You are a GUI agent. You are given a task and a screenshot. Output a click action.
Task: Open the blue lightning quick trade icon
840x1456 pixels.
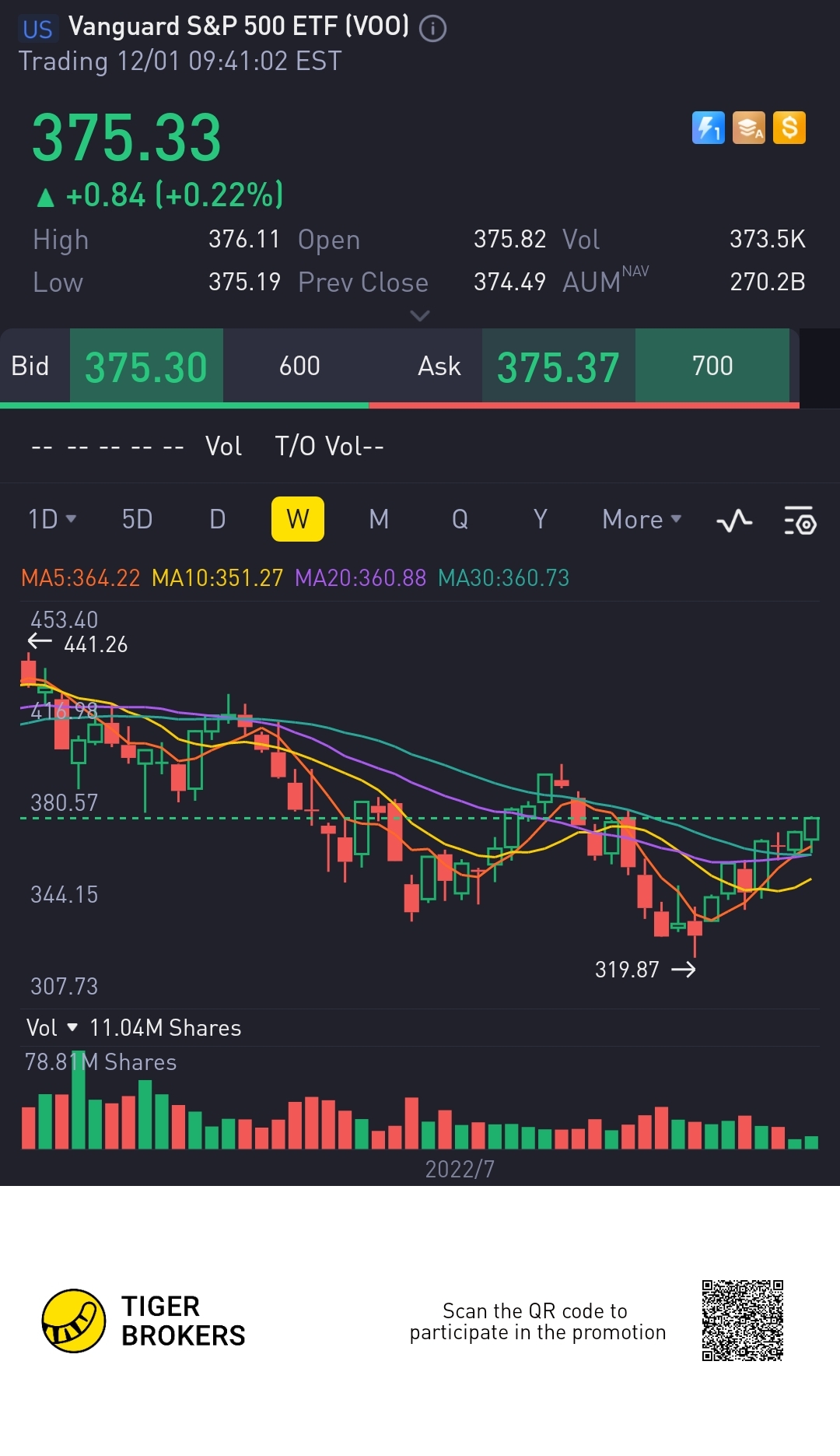(x=708, y=128)
